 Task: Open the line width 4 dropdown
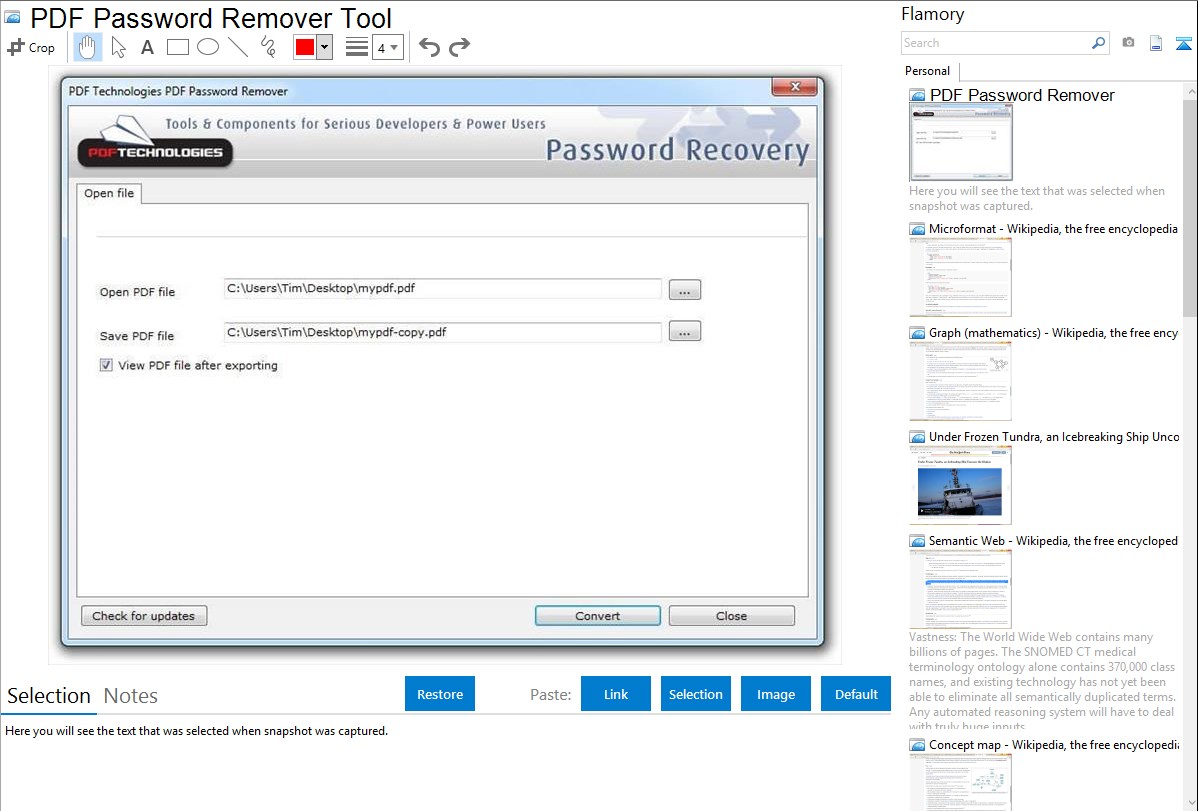[387, 47]
